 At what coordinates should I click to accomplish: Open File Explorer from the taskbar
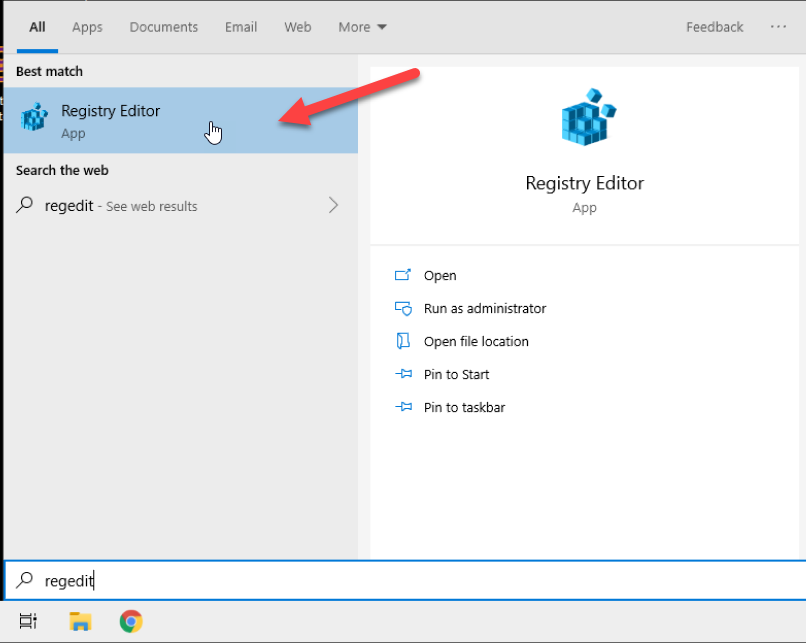click(80, 621)
